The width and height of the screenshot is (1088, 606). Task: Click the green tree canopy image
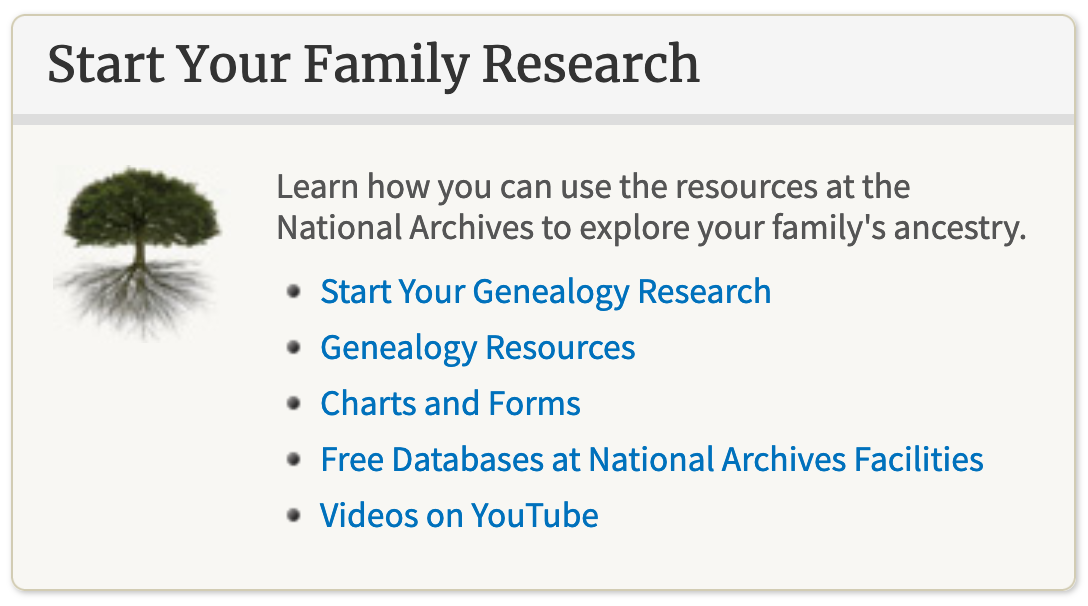[x=142, y=208]
